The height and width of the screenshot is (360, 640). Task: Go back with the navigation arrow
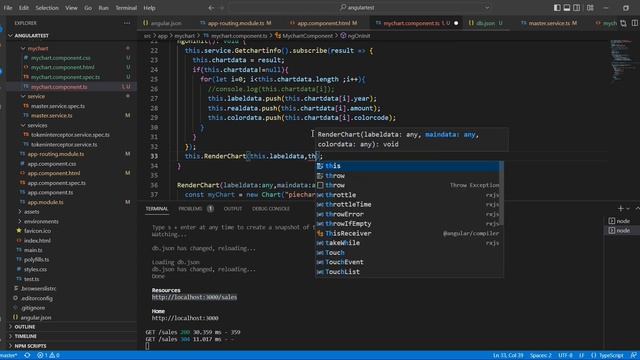pyautogui.click(x=211, y=8)
